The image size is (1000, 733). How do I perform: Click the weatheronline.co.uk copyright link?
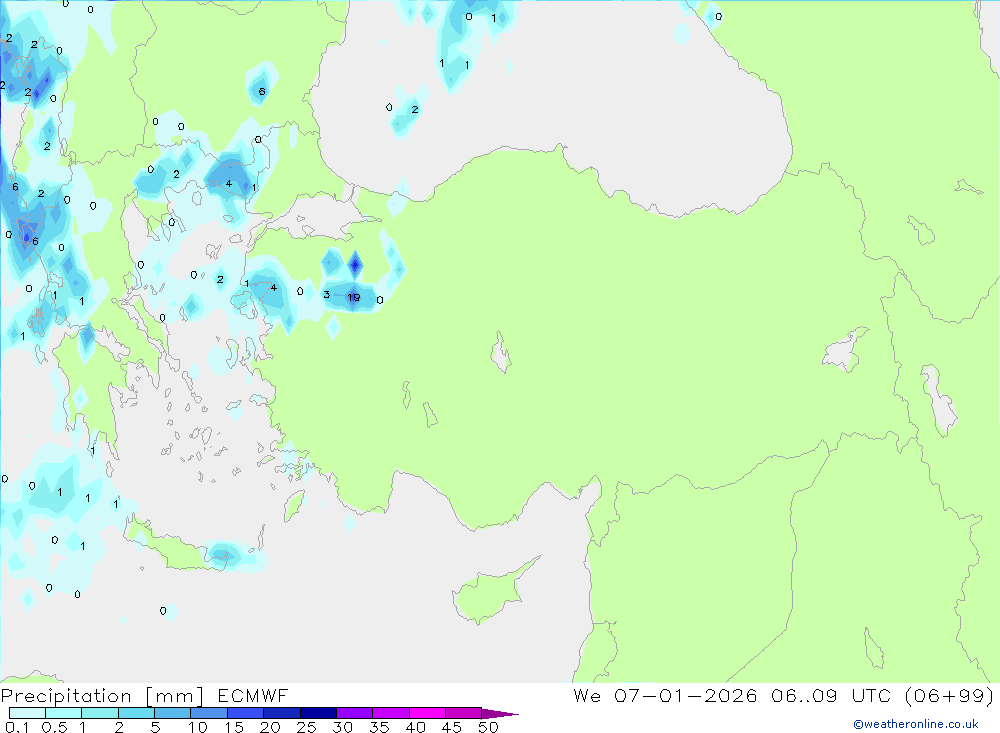tap(915, 724)
